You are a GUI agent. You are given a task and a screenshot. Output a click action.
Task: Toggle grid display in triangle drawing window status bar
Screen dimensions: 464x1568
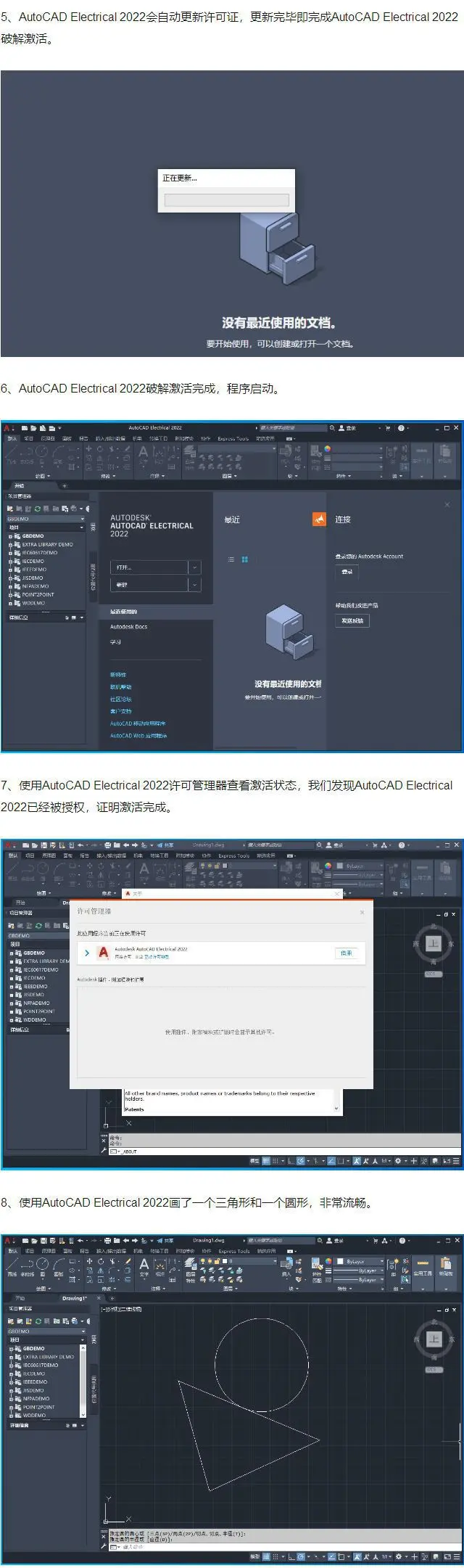pos(266,1556)
